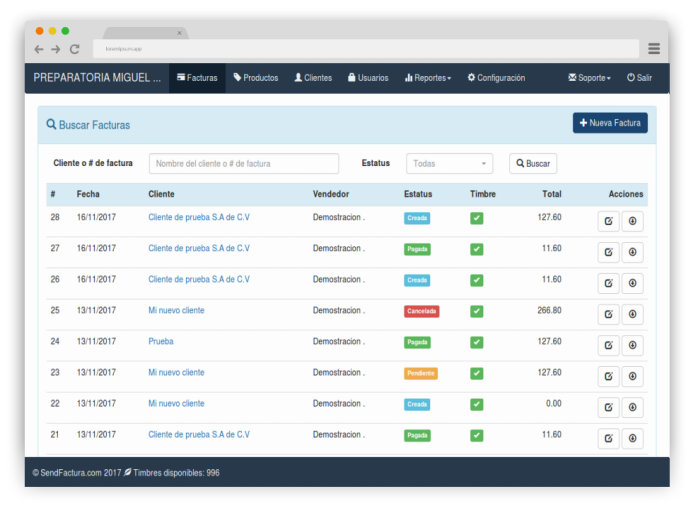
Task: Click the download icon for invoice 21
Action: [632, 439]
